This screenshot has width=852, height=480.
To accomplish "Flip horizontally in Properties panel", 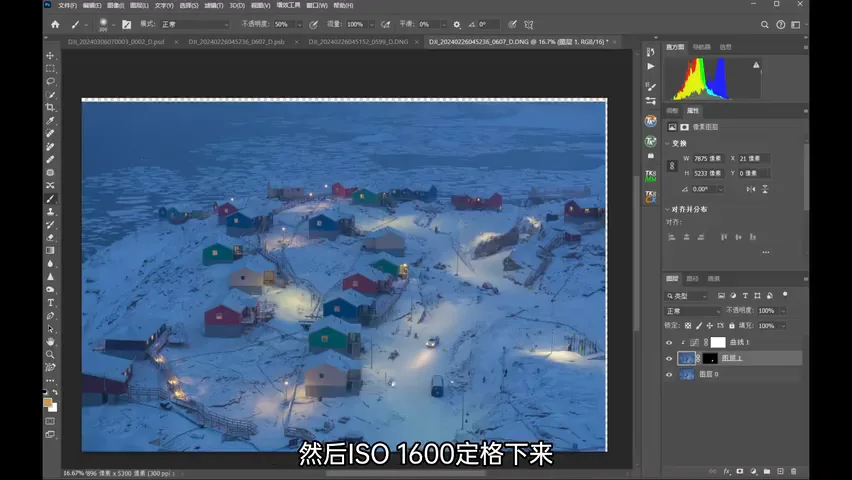I will (750, 189).
